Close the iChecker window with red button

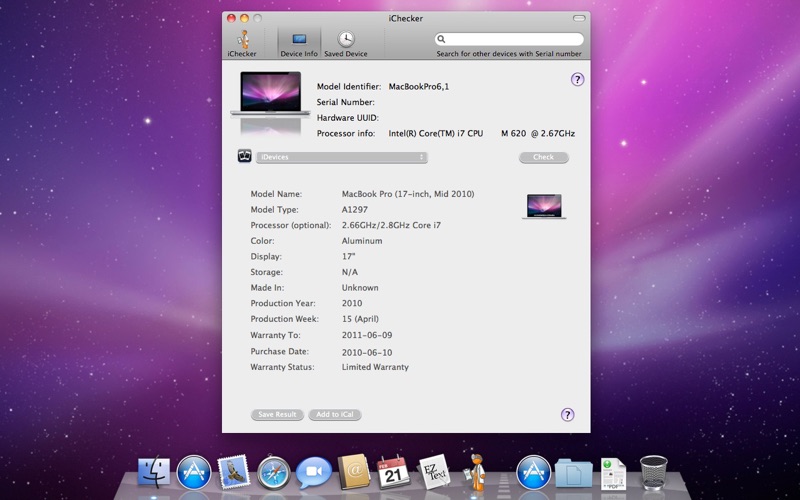click(x=231, y=18)
